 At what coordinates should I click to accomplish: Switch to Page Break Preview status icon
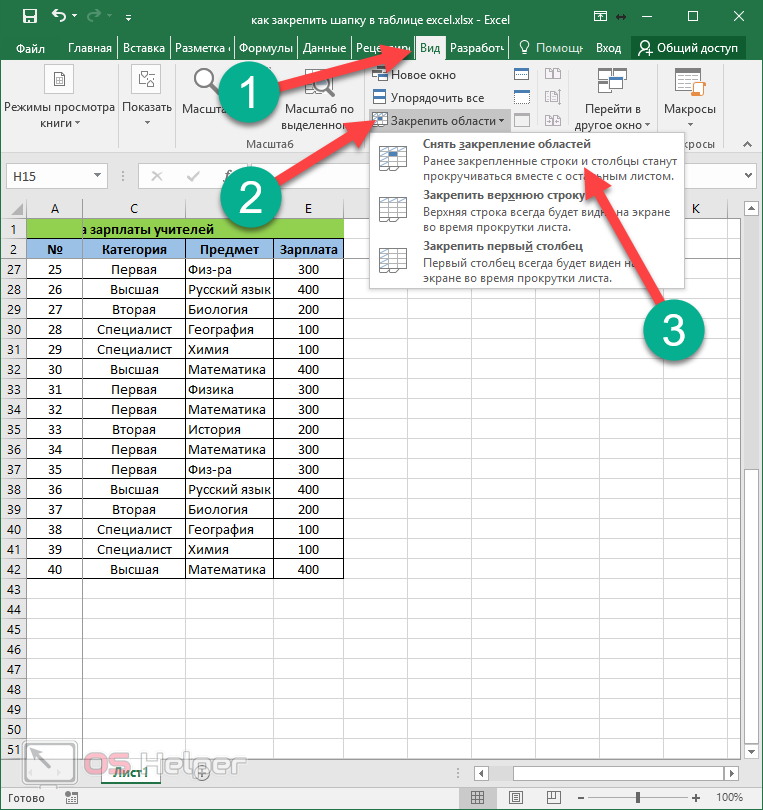[x=554, y=798]
